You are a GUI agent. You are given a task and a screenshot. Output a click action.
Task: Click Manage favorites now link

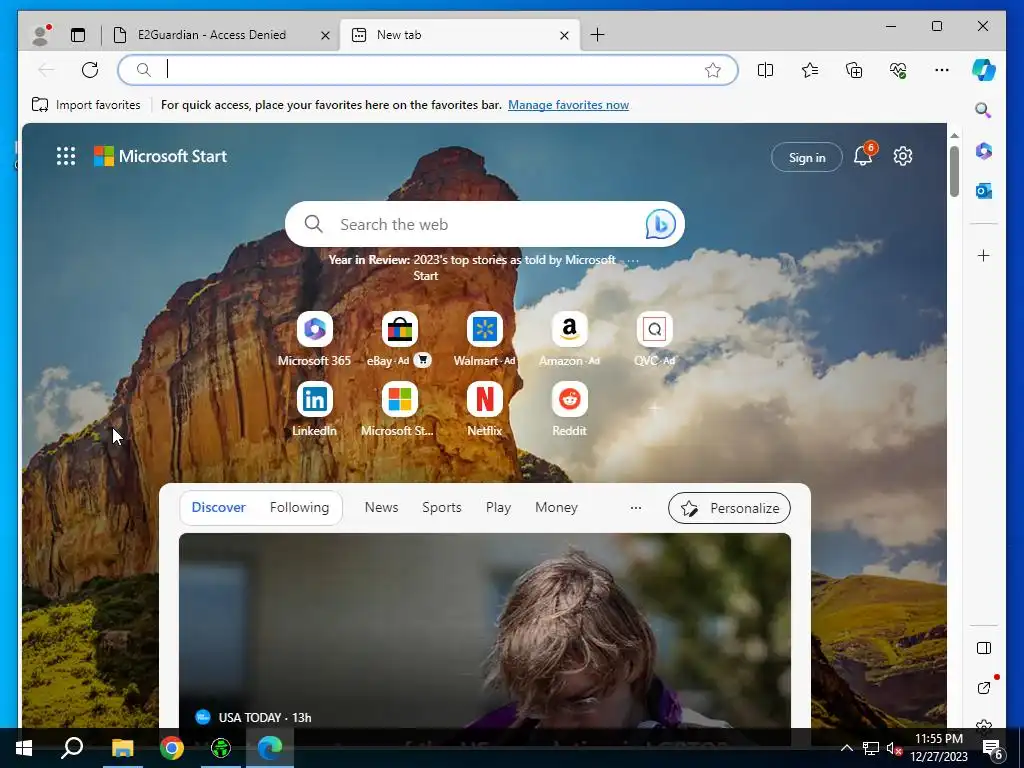pyautogui.click(x=568, y=104)
